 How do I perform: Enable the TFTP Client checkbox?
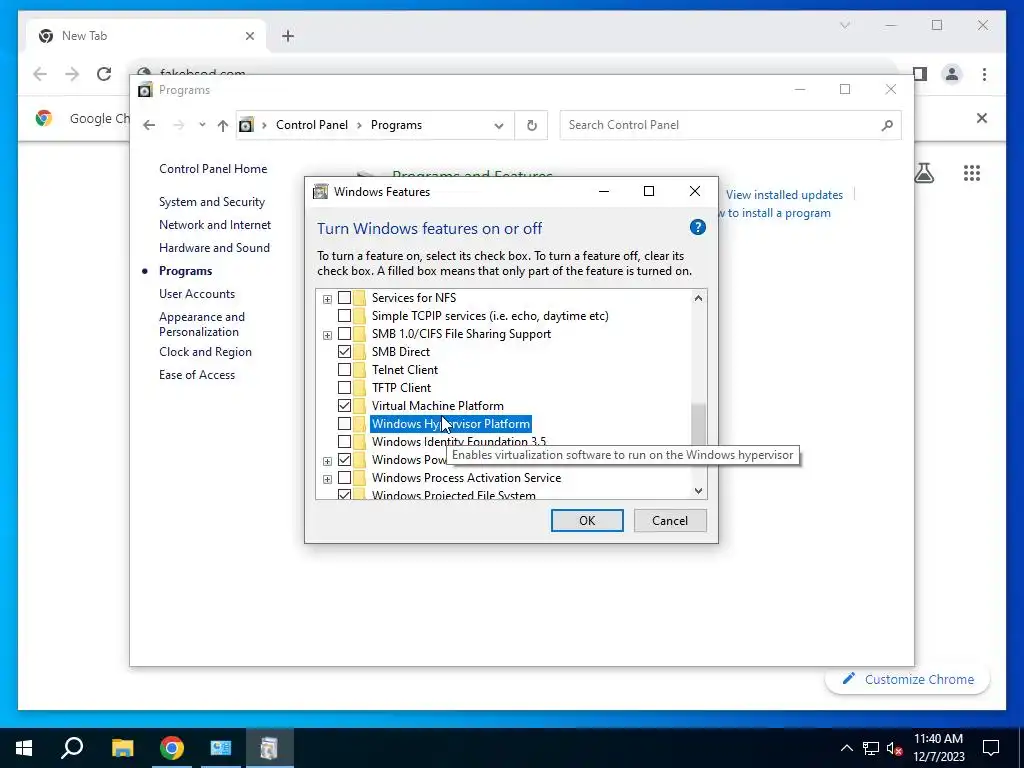344,388
